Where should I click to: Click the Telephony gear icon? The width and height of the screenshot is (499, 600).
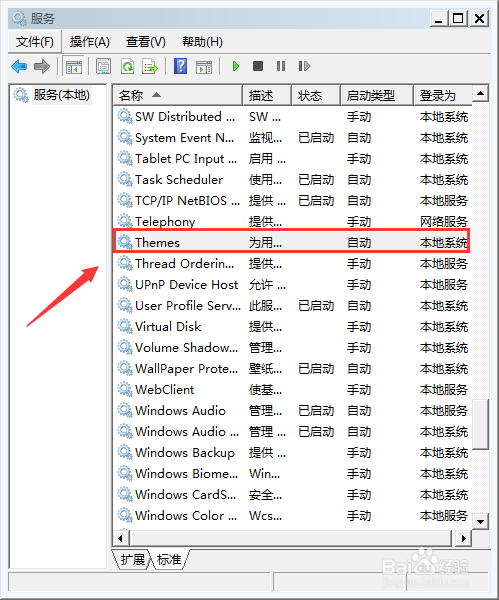point(125,221)
